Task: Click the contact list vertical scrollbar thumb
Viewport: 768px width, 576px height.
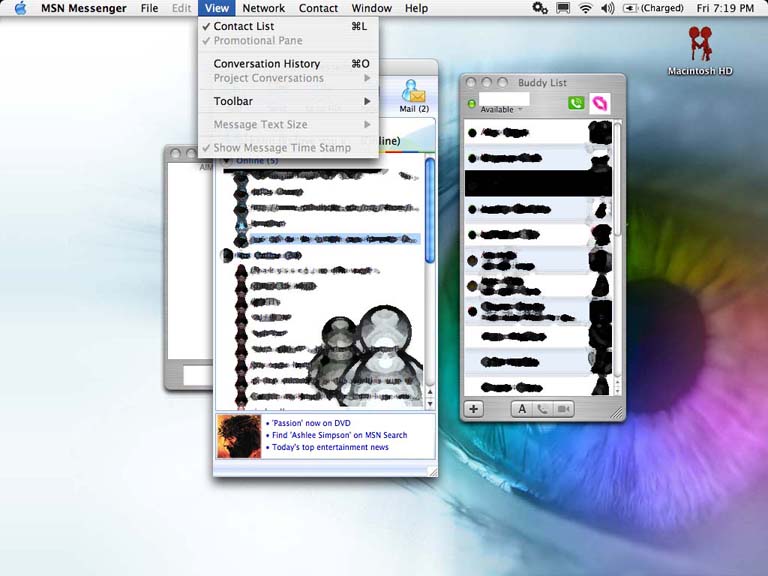Action: point(430,211)
